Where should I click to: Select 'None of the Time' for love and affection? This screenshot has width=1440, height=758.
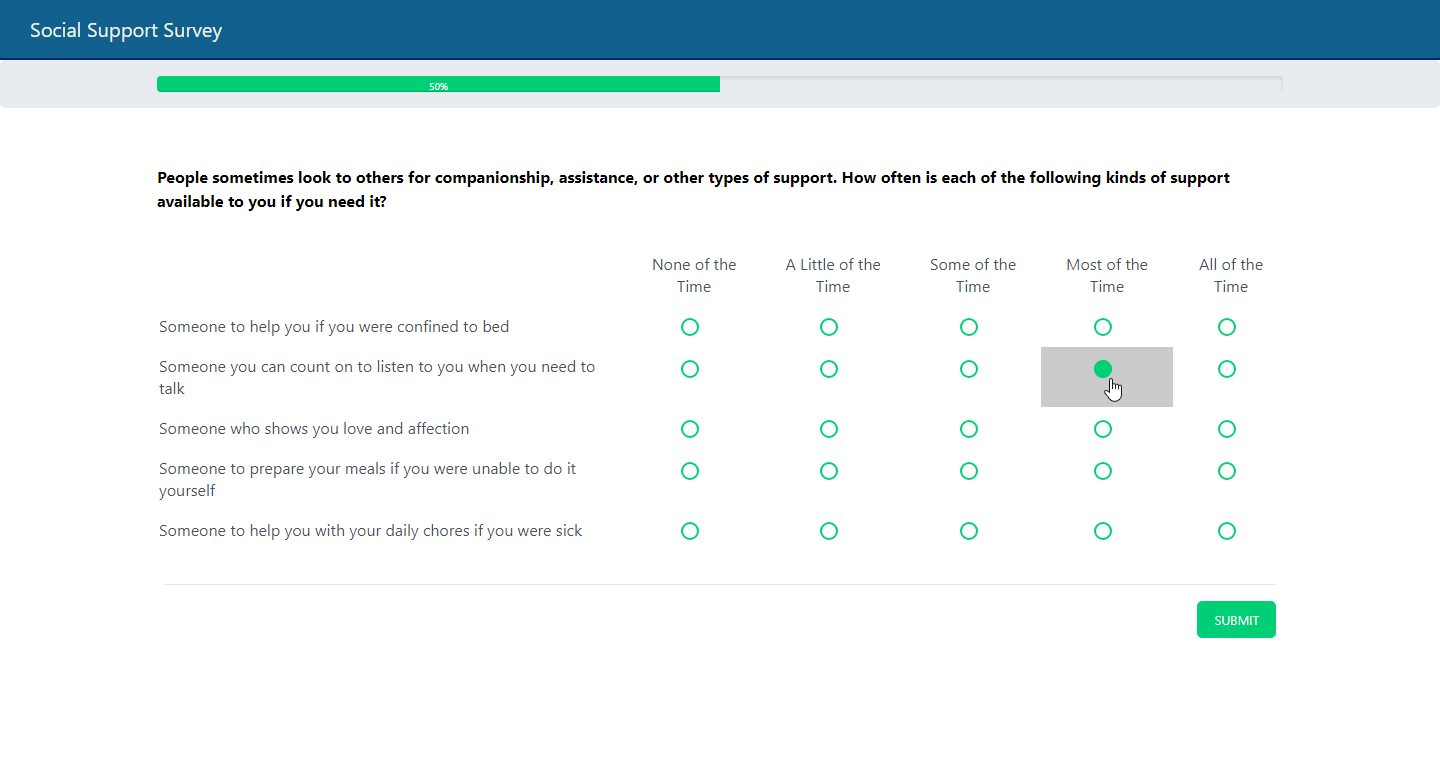[x=689, y=429]
